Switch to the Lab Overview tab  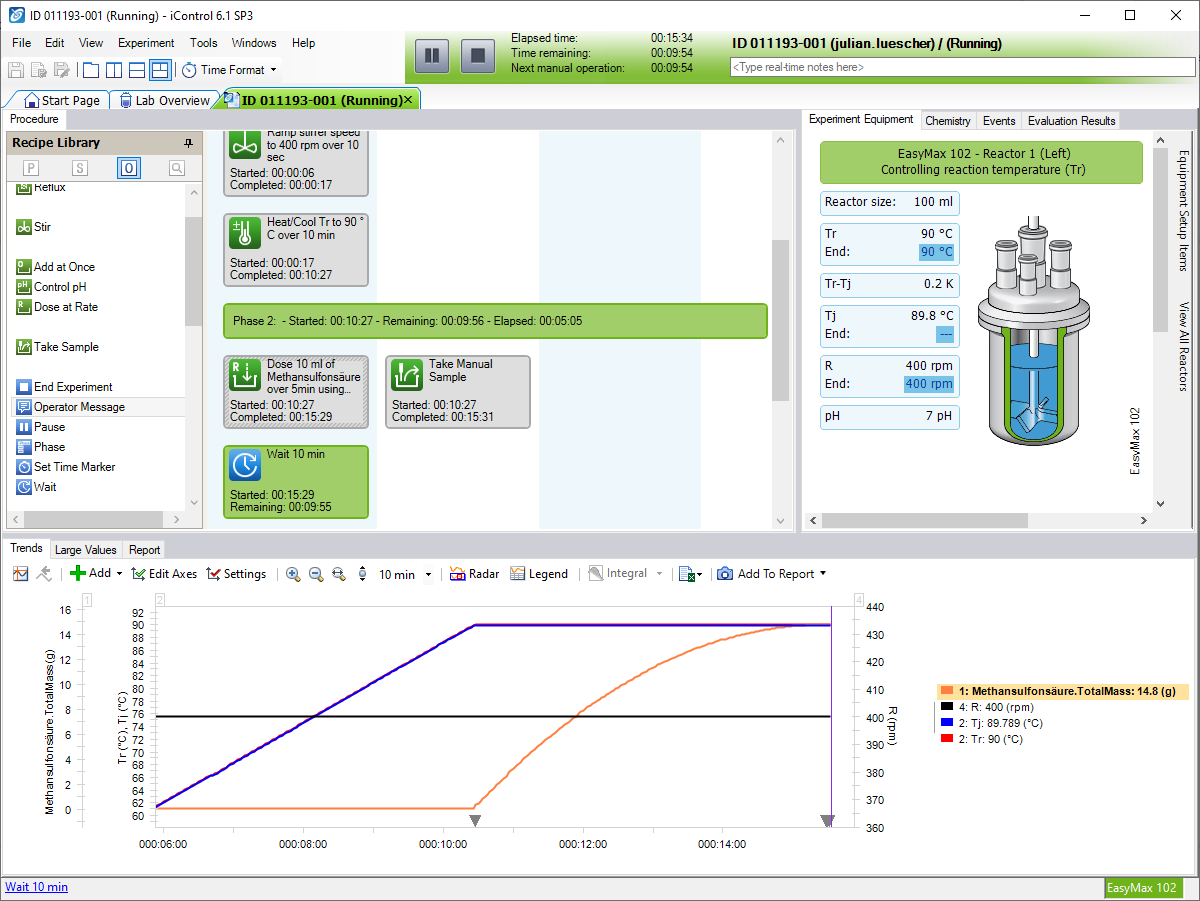point(164,100)
